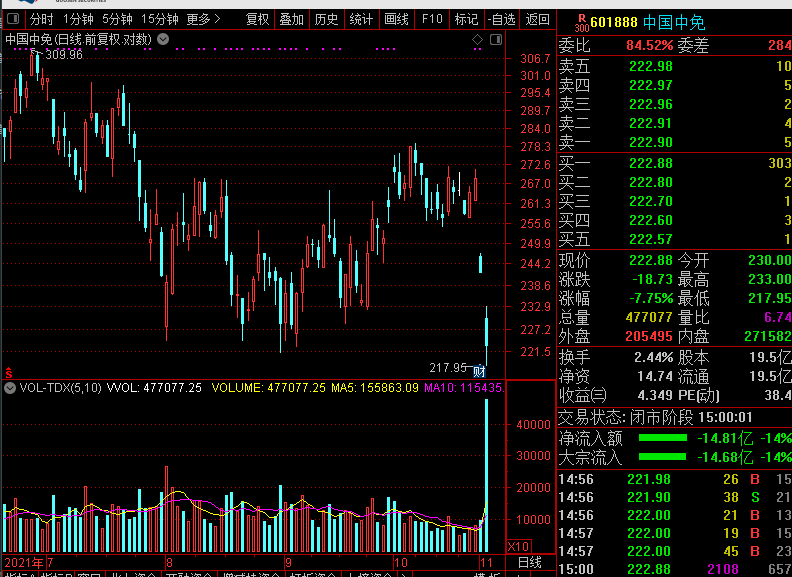Click the MA10 volume average label

463,388
